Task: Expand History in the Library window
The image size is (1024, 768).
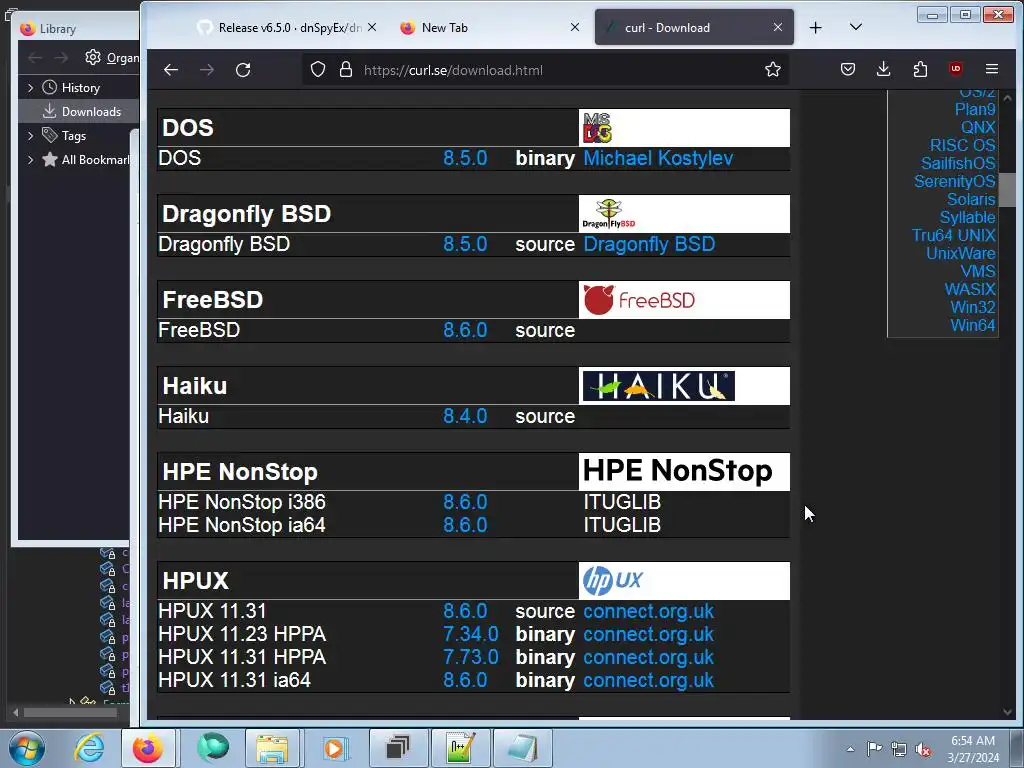Action: 30,88
